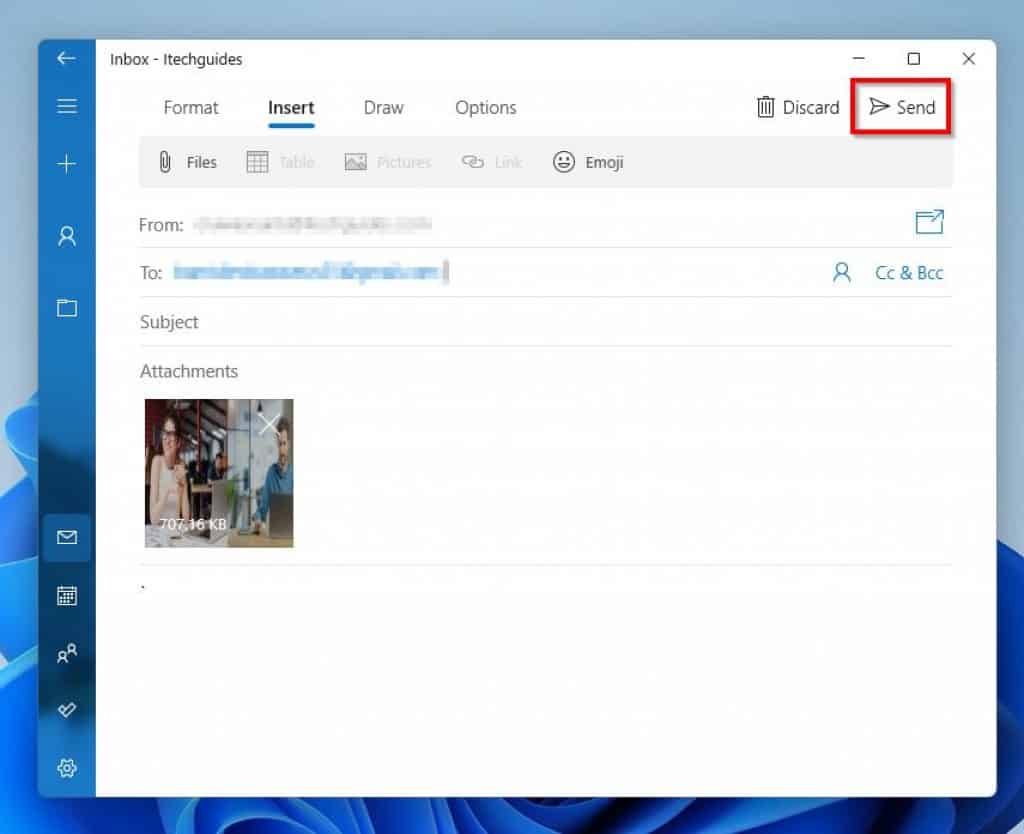Switch to Mail using the envelope icon
The width and height of the screenshot is (1024, 834).
pos(67,537)
